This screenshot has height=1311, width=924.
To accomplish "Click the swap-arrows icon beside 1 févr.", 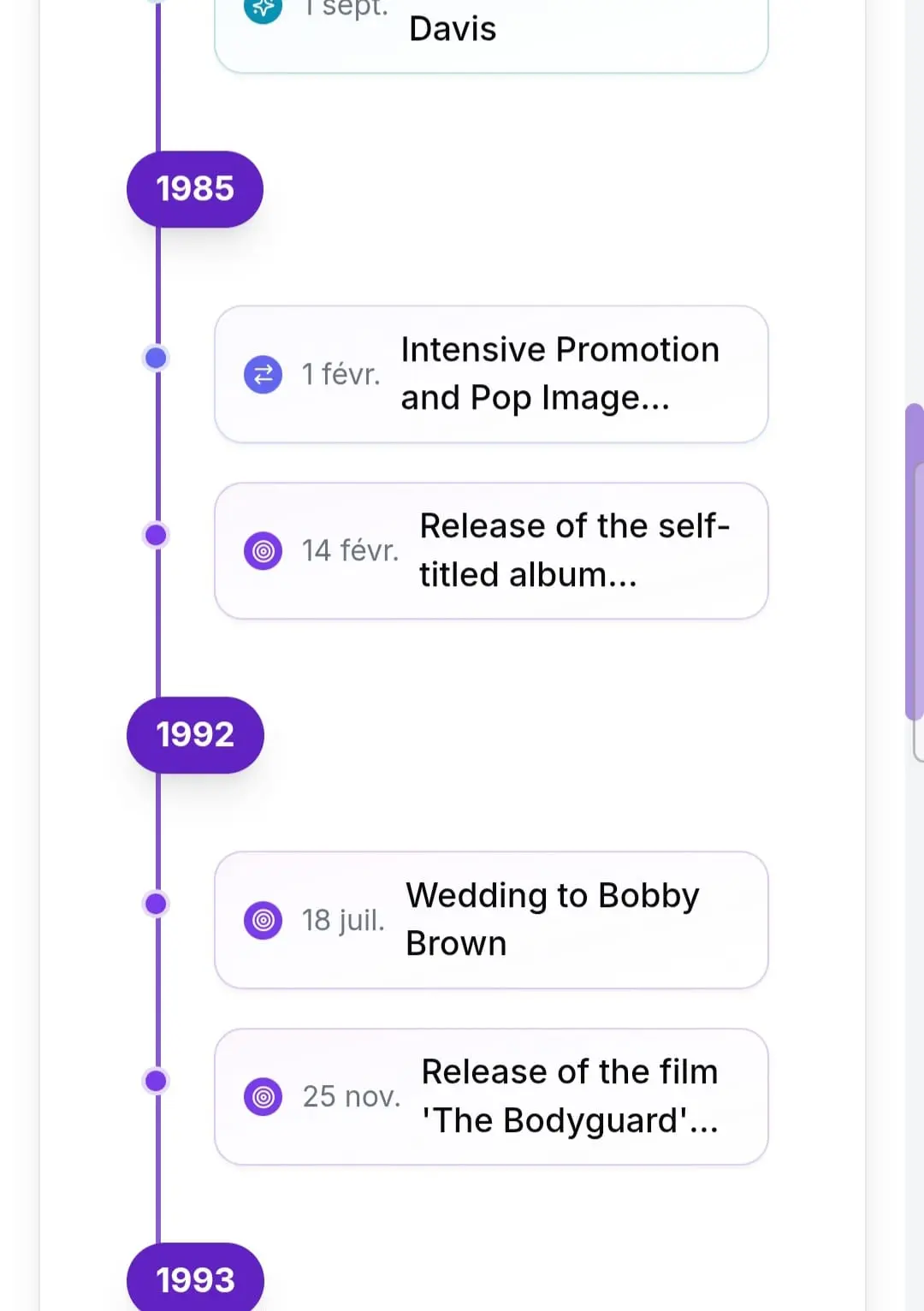I will pos(264,374).
